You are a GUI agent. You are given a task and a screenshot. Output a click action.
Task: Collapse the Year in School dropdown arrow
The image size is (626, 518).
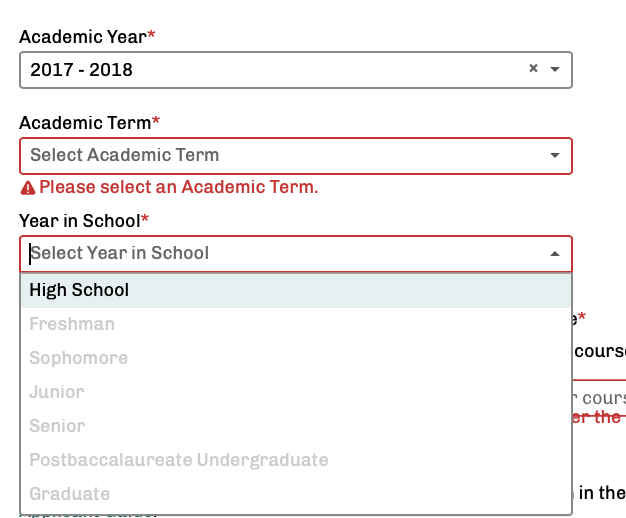555,254
